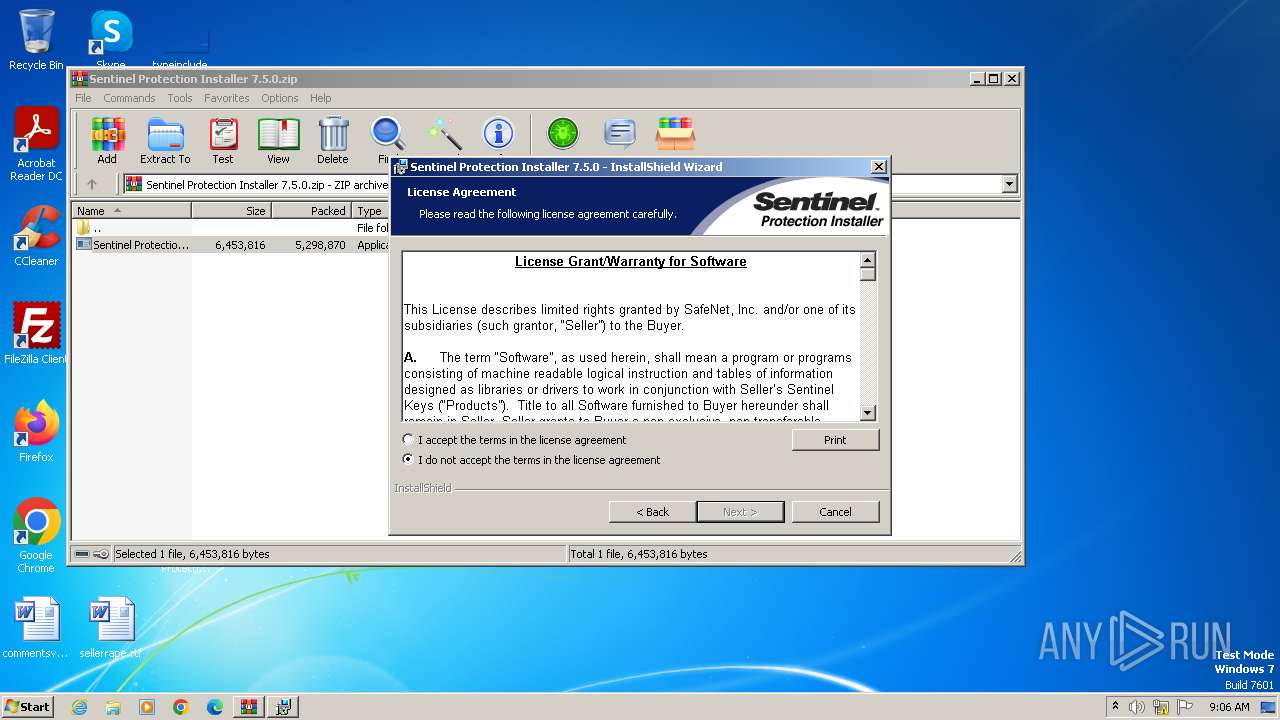Click the Chrome icon in taskbar
The image size is (1280, 720).
tap(181, 707)
